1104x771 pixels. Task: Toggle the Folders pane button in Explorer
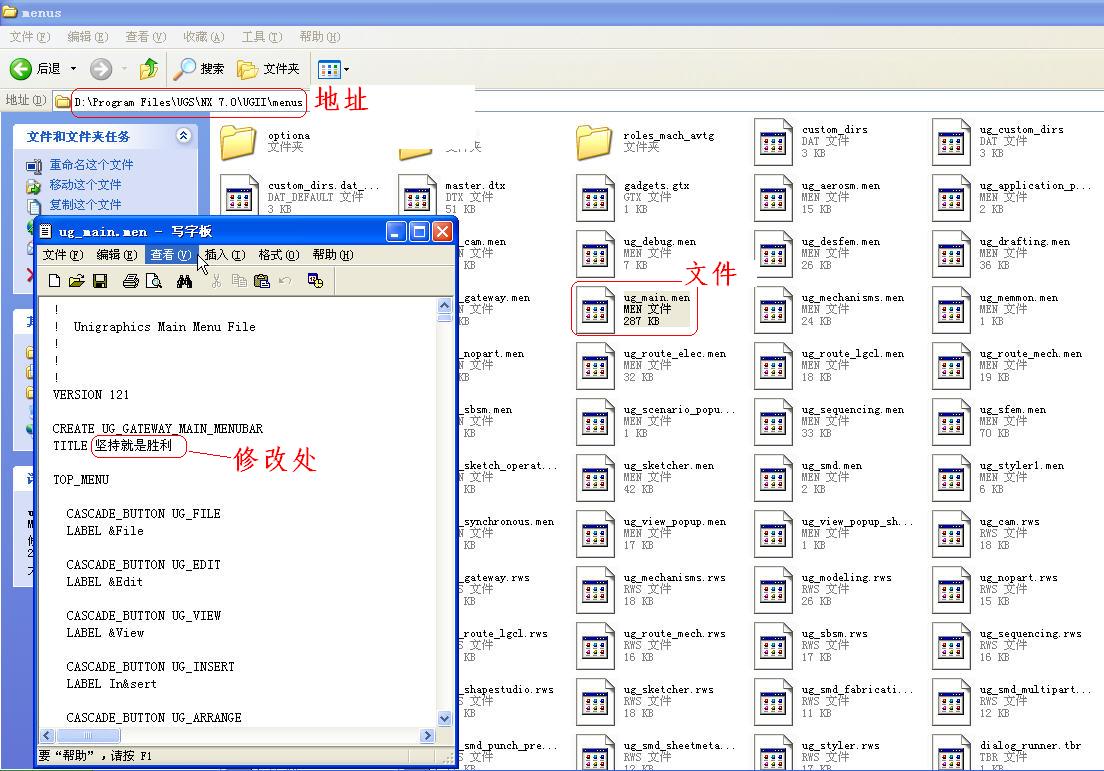pyautogui.click(x=268, y=68)
